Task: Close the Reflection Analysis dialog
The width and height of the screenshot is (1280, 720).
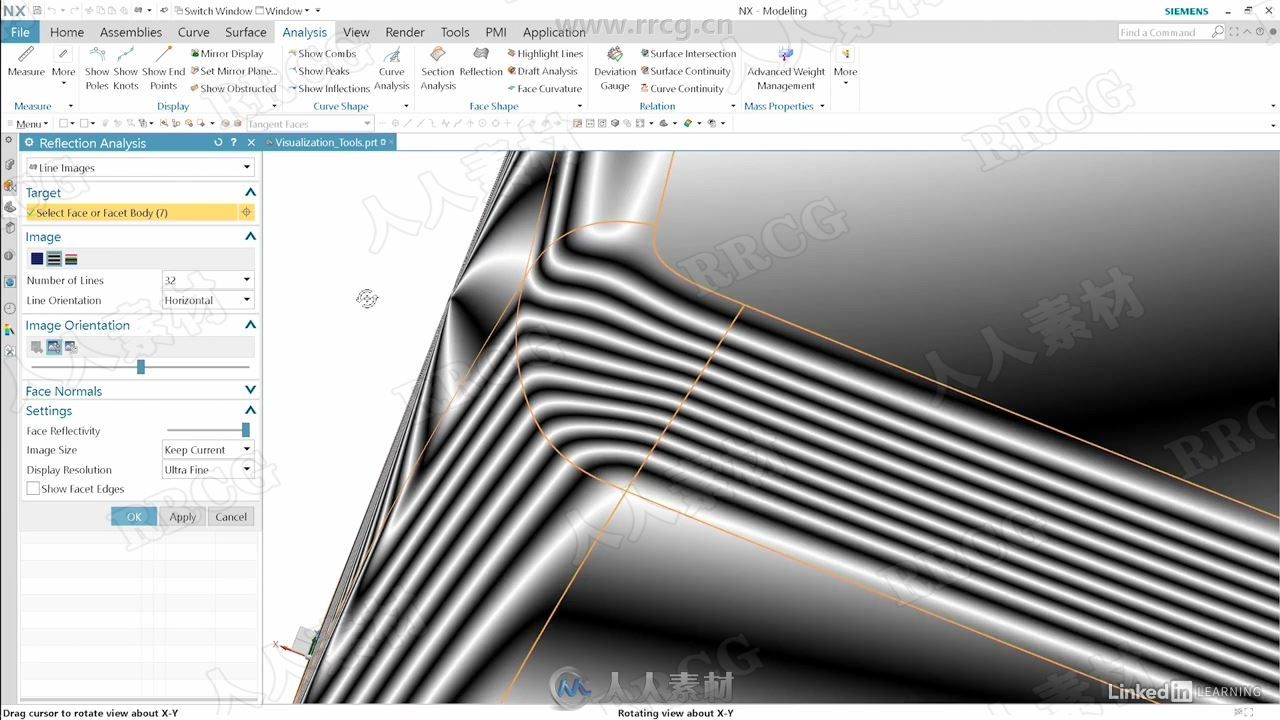Action: 251,143
